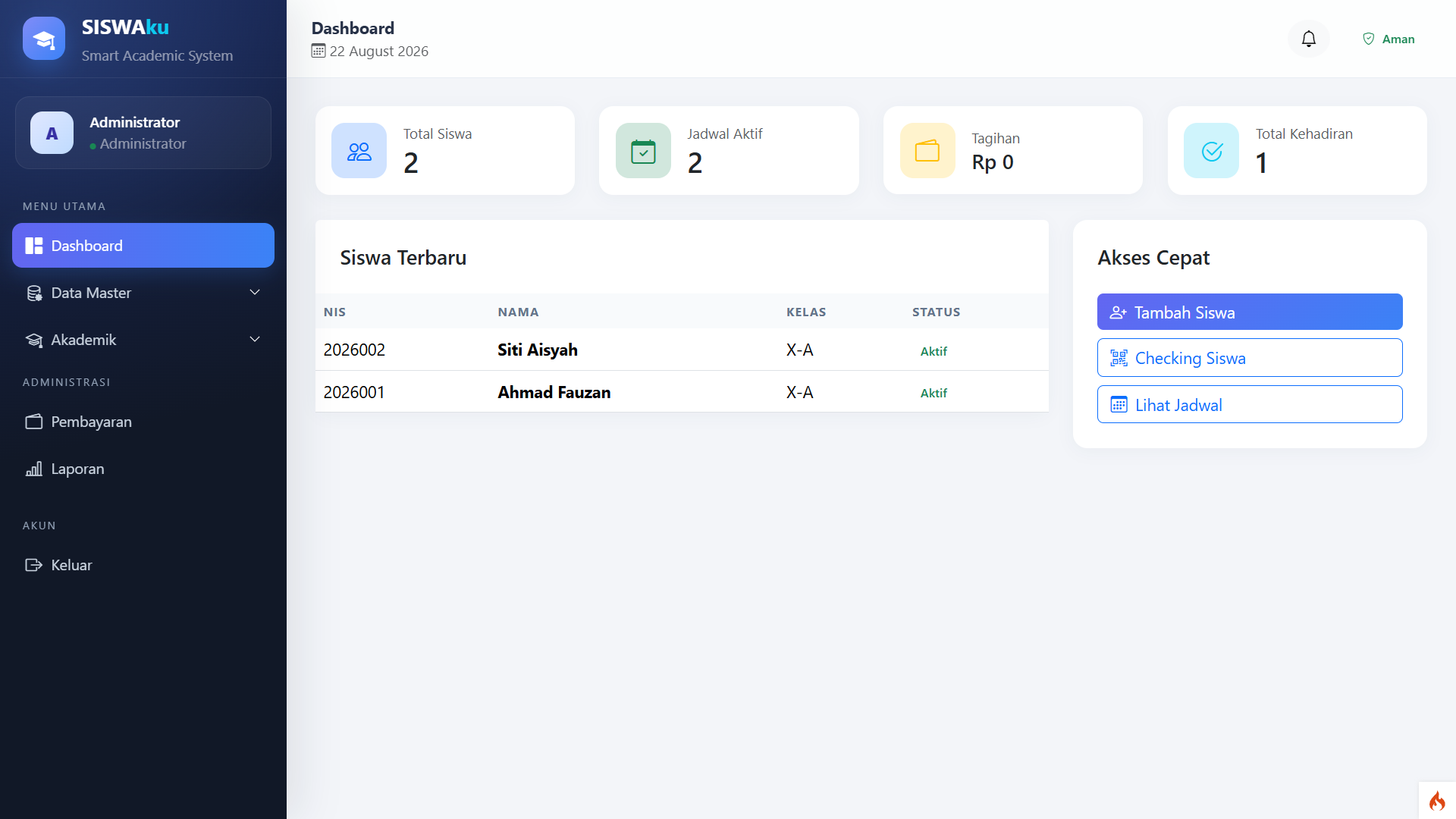Viewport: 1456px width, 819px height.
Task: Click NIS value 2026001
Action: click(x=354, y=392)
